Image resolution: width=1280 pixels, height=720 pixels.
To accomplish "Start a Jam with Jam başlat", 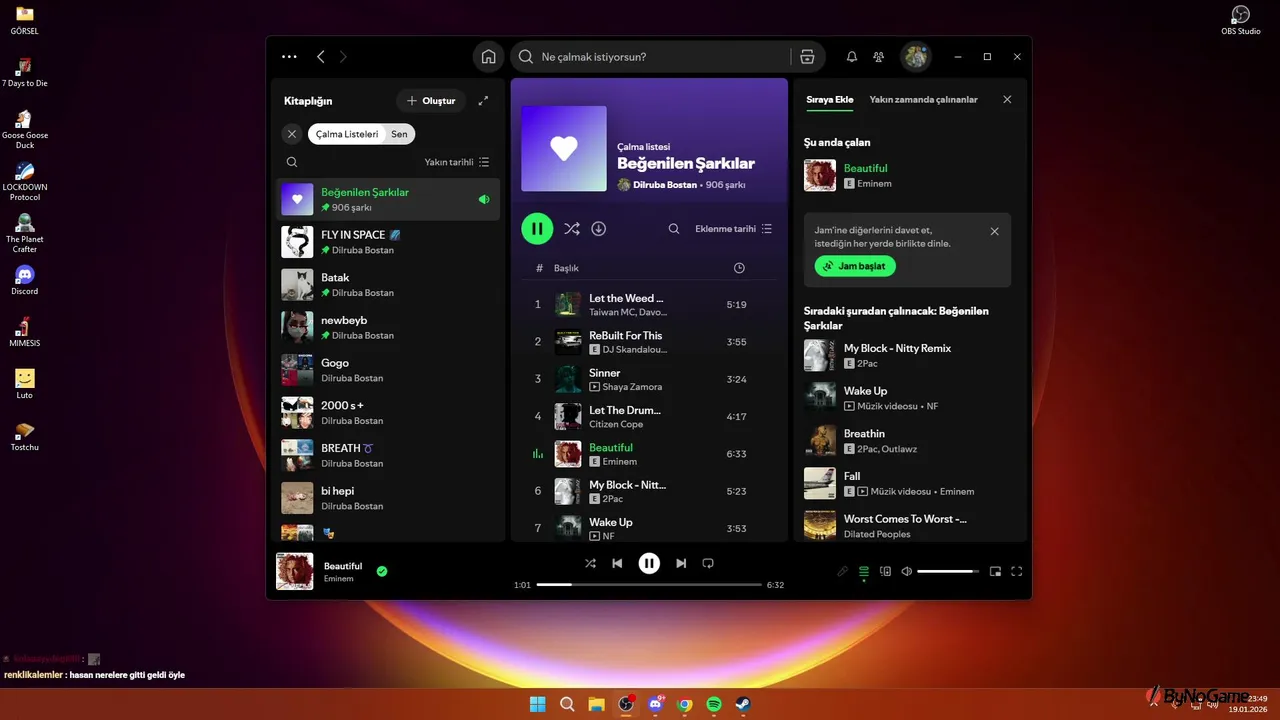I will click(x=855, y=266).
